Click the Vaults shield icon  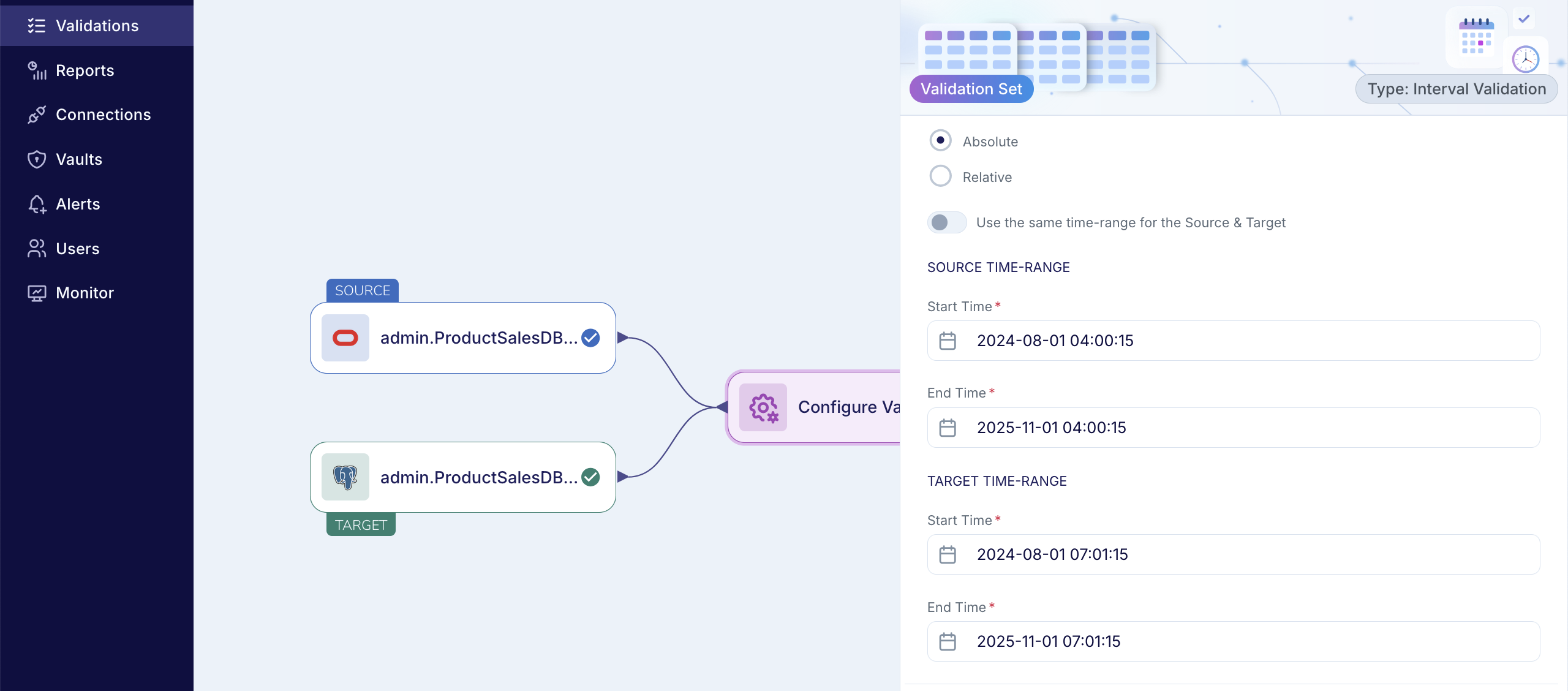(x=37, y=159)
